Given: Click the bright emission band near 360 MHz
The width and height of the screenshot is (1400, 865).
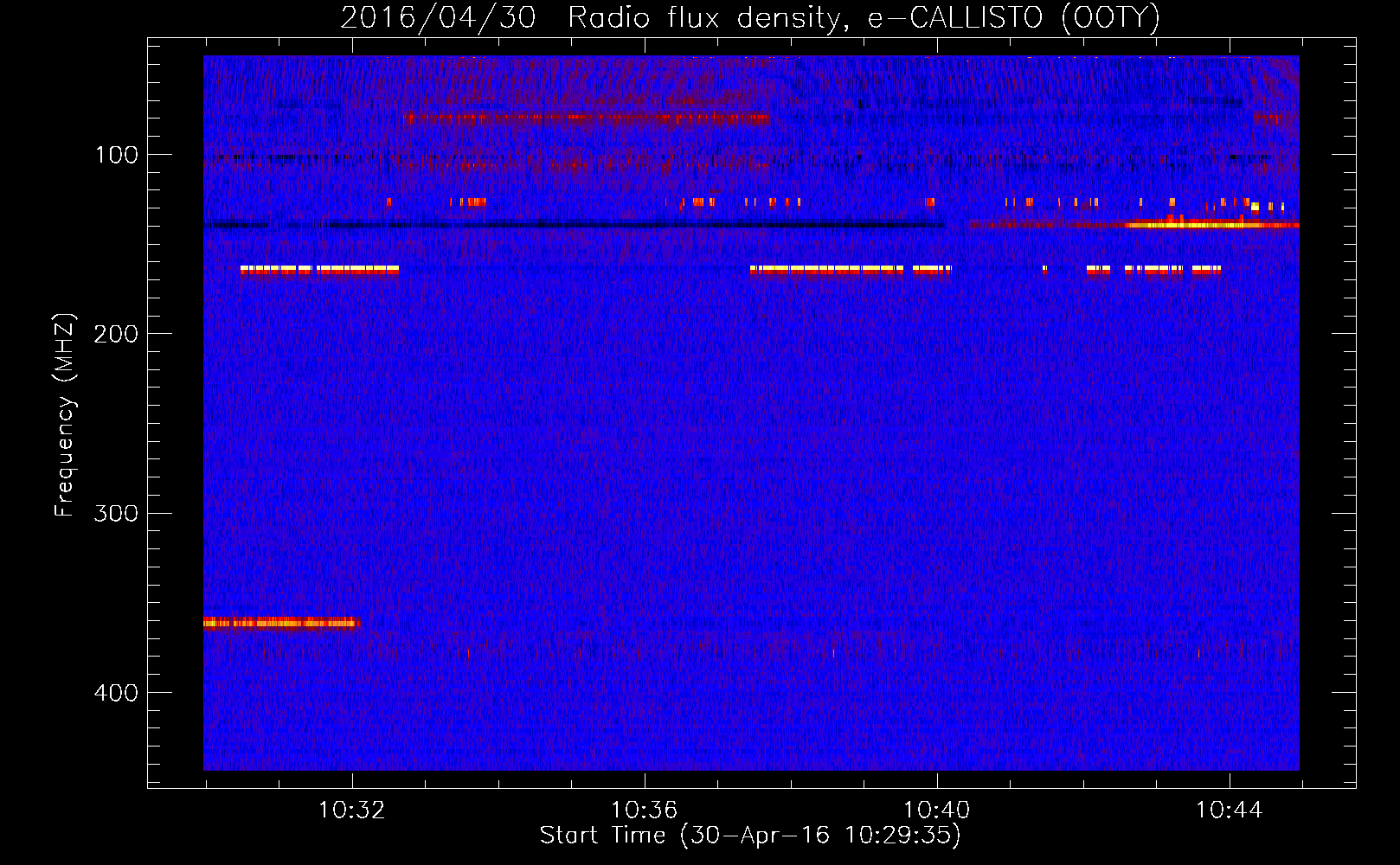Looking at the screenshot, I should point(281,622).
